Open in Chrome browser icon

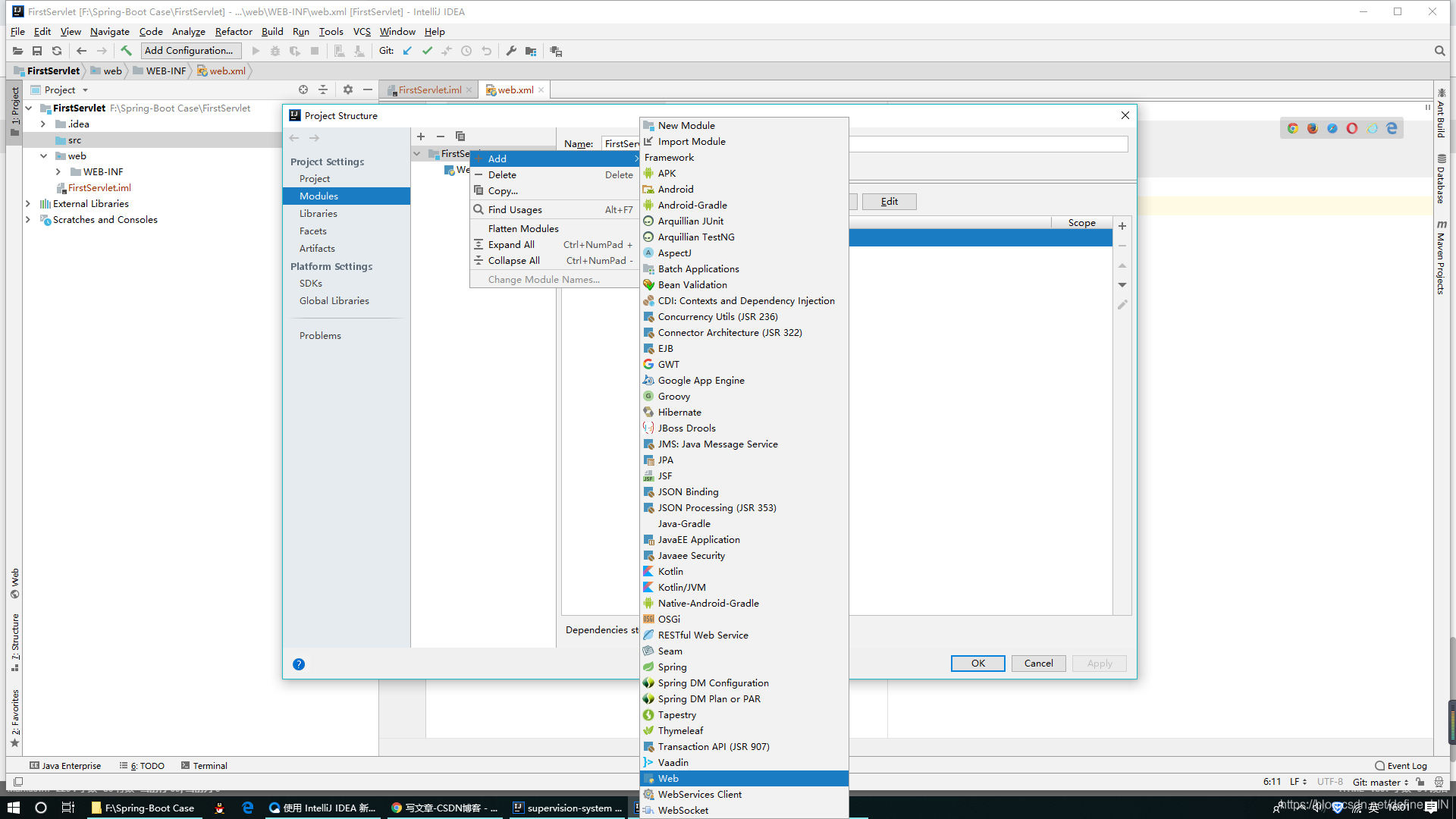(x=1293, y=128)
